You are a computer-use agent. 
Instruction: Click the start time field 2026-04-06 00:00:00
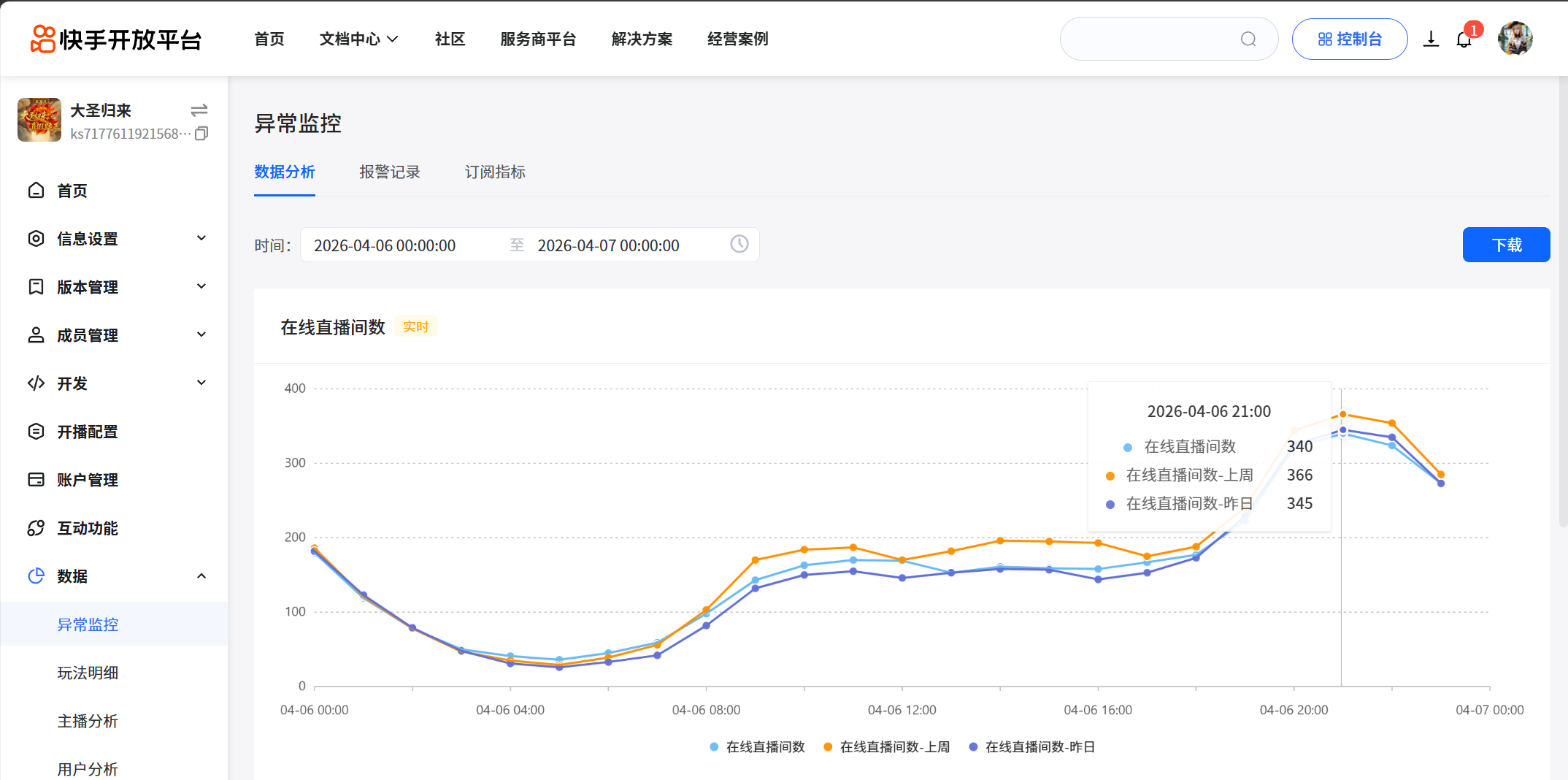[x=385, y=245]
